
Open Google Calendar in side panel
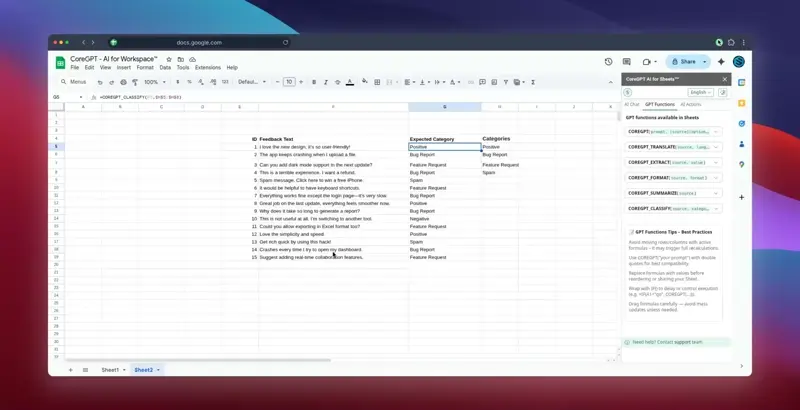coord(741,82)
